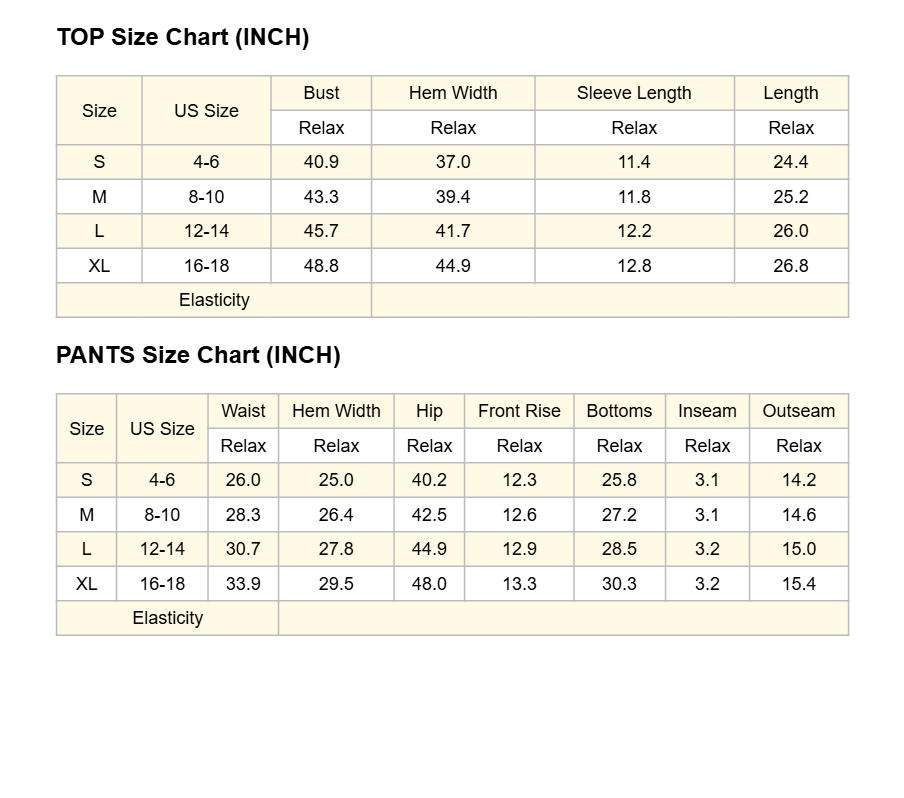The image size is (904, 798).
Task: Click the Length header in top chart
Action: tap(791, 93)
